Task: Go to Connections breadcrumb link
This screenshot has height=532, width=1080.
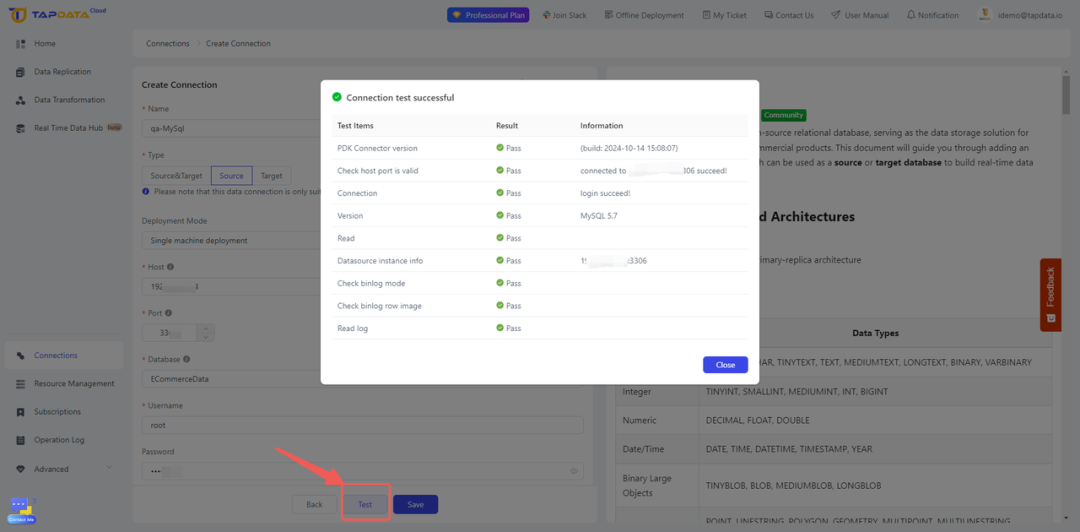Action: tap(167, 43)
